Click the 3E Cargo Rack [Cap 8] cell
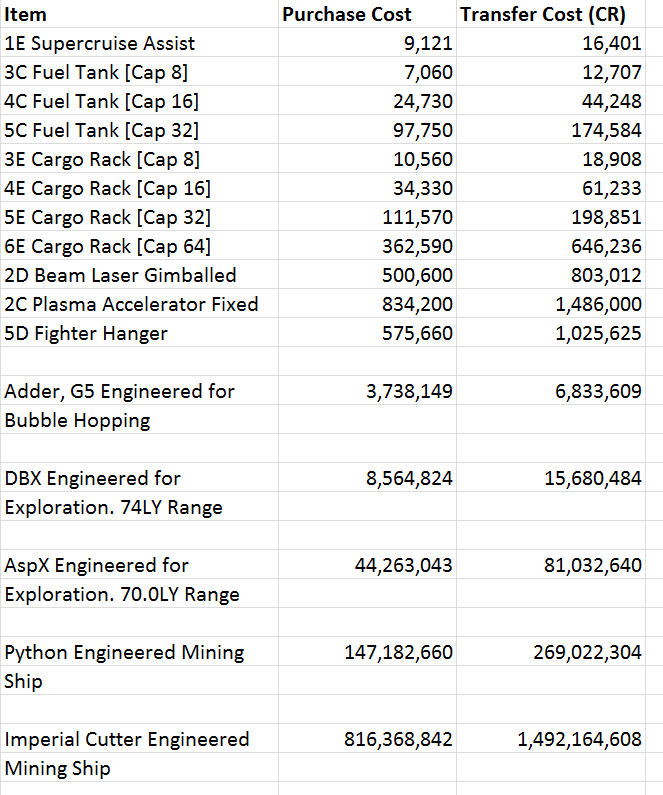Image resolution: width=663 pixels, height=795 pixels. (x=139, y=159)
